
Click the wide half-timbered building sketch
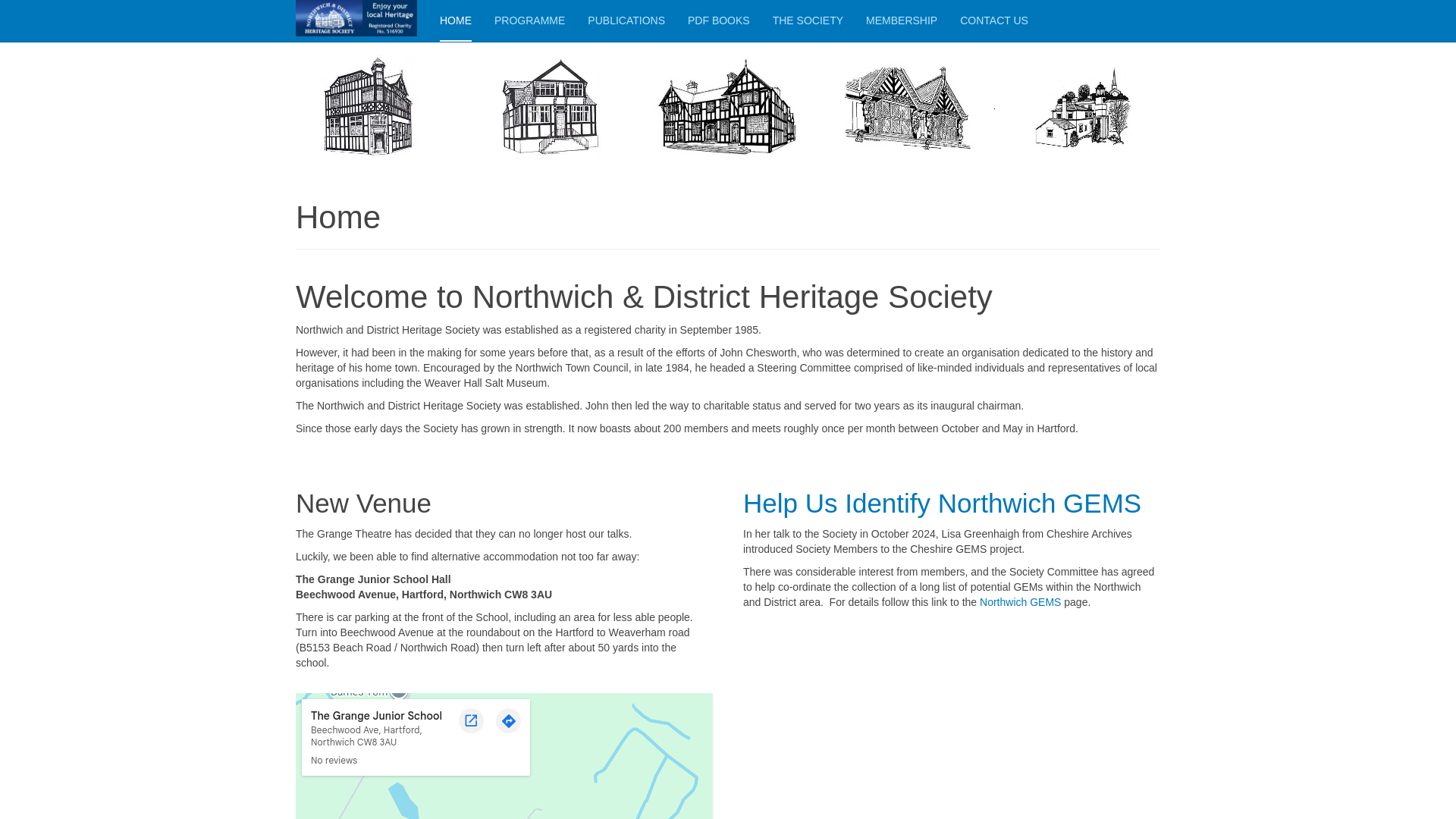[727, 107]
